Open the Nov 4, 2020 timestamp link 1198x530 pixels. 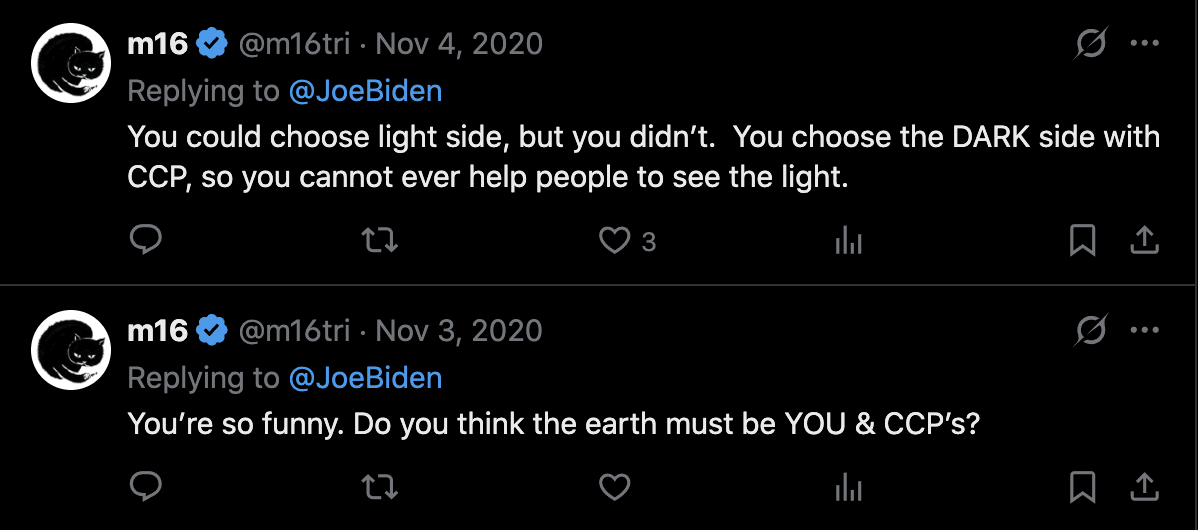point(459,44)
